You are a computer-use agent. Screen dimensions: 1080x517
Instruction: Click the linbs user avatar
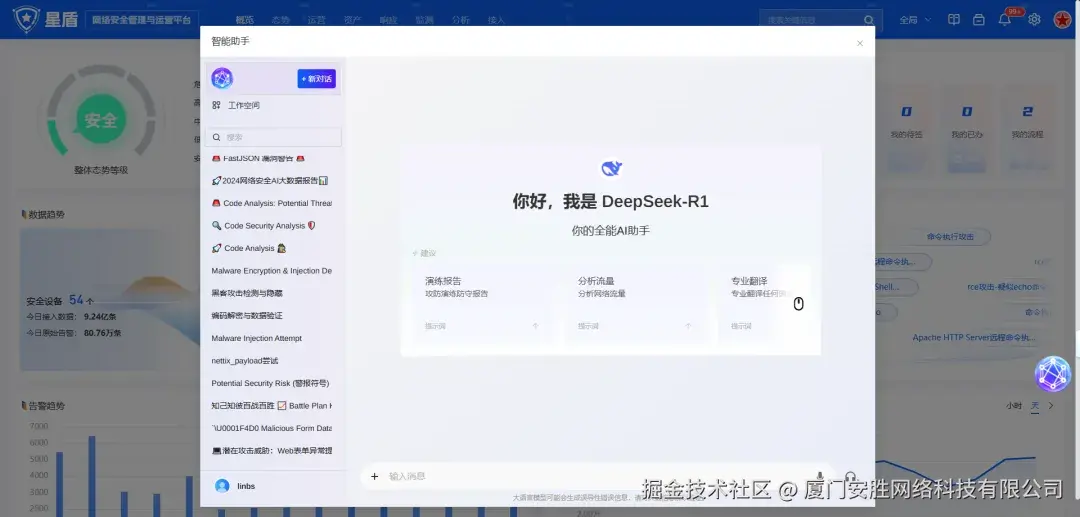point(222,486)
